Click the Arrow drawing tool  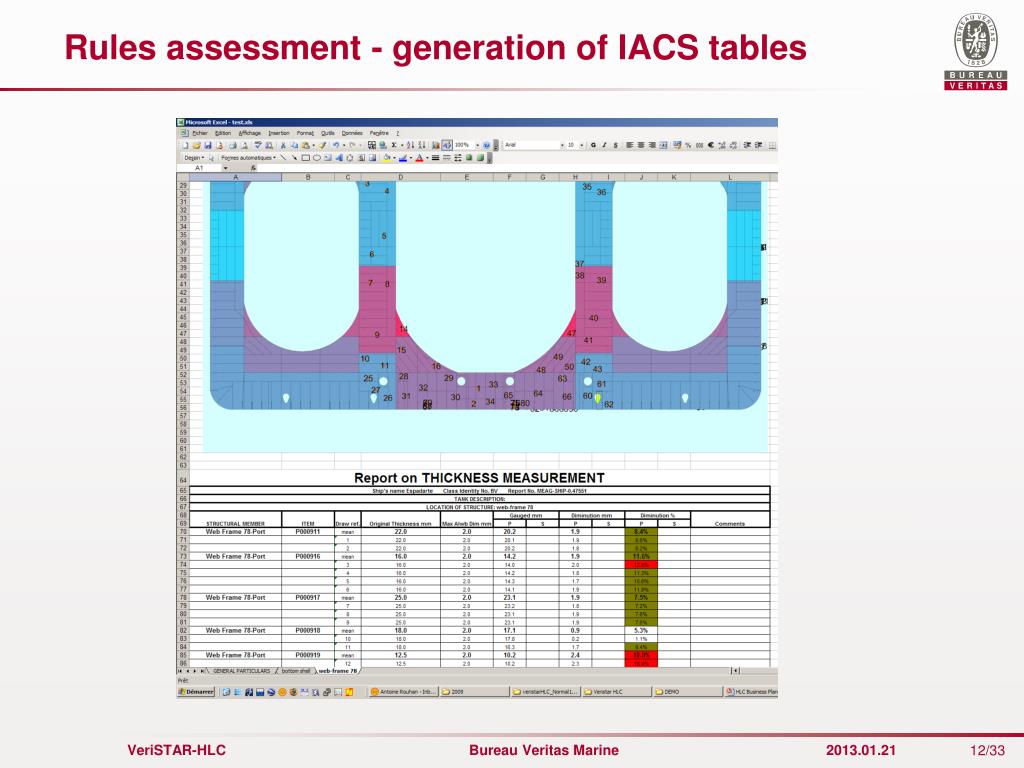point(295,158)
